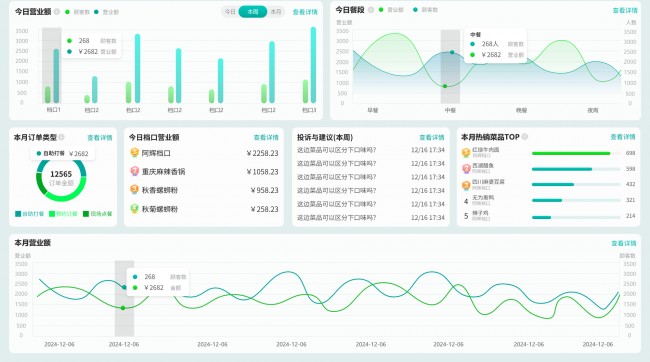The image size is (650, 362).
Task: Click the info icon beside 本月订单类型 title
Action: [61, 137]
